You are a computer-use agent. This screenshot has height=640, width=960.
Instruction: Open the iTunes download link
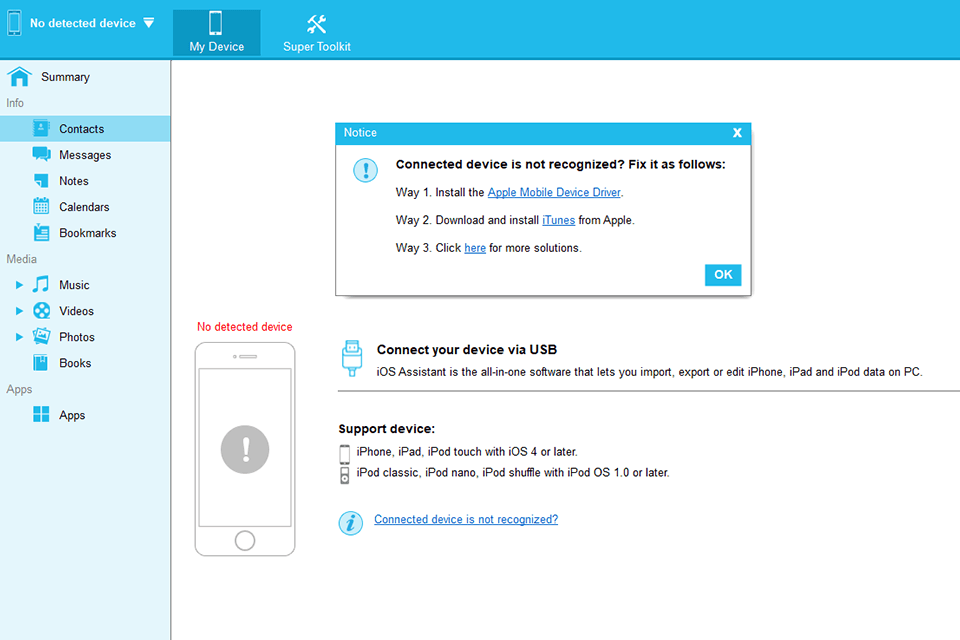coord(558,219)
